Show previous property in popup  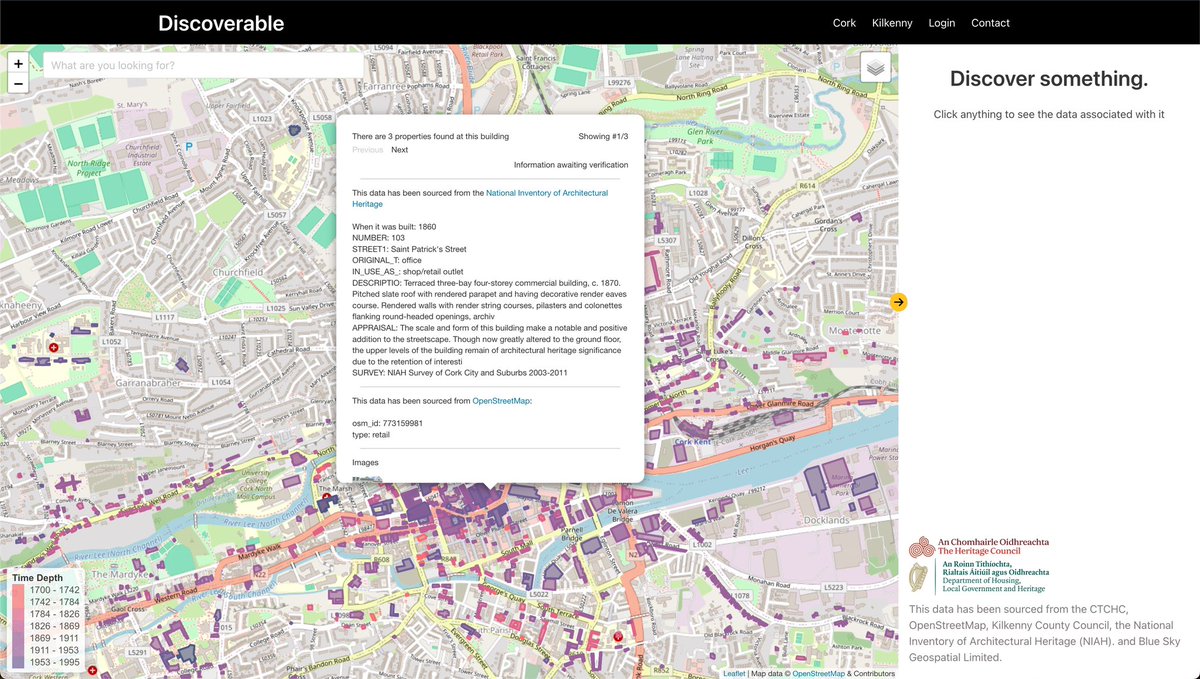point(367,150)
